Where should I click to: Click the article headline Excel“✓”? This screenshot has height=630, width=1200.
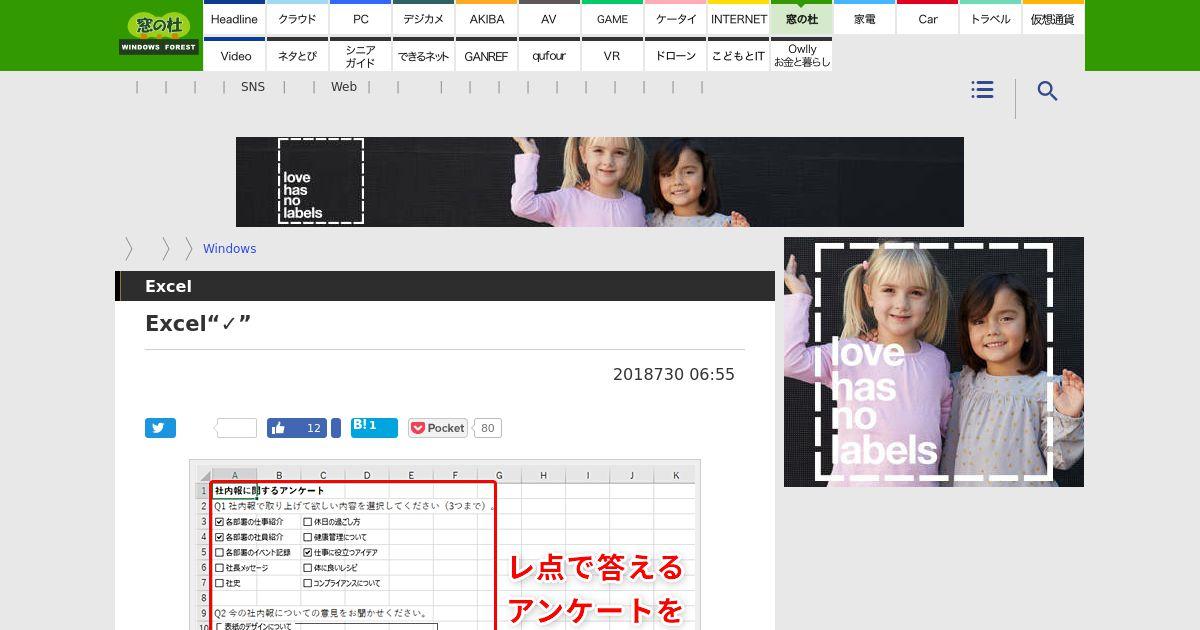coord(198,323)
